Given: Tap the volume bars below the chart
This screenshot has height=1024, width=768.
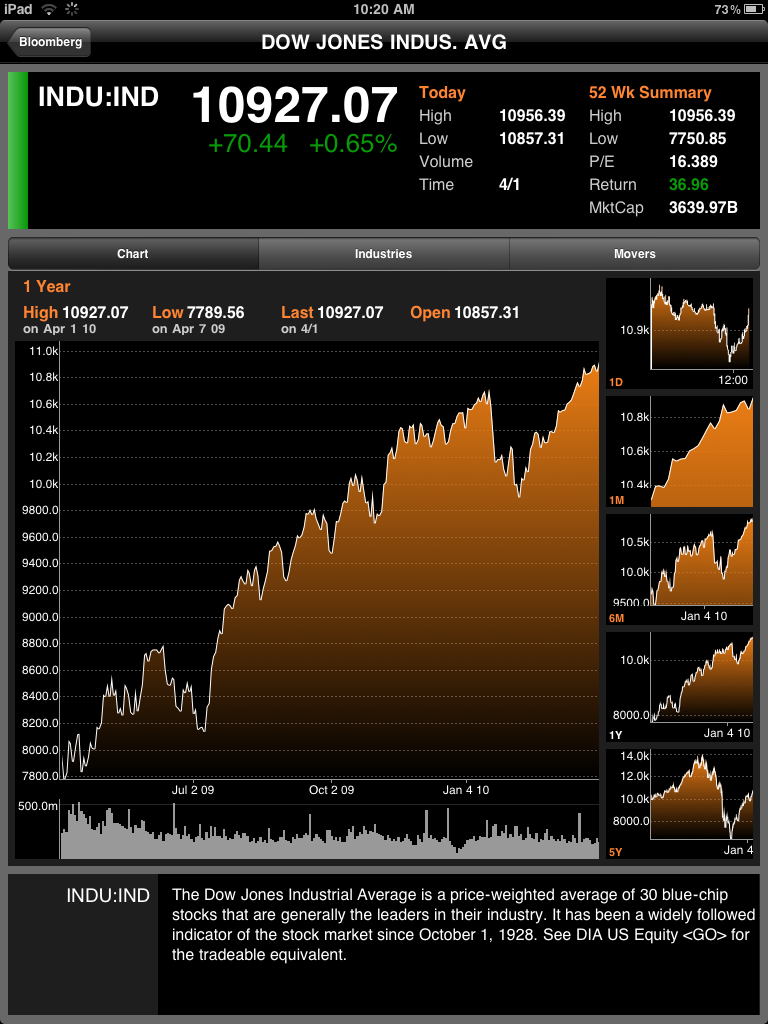Looking at the screenshot, I should [330, 835].
